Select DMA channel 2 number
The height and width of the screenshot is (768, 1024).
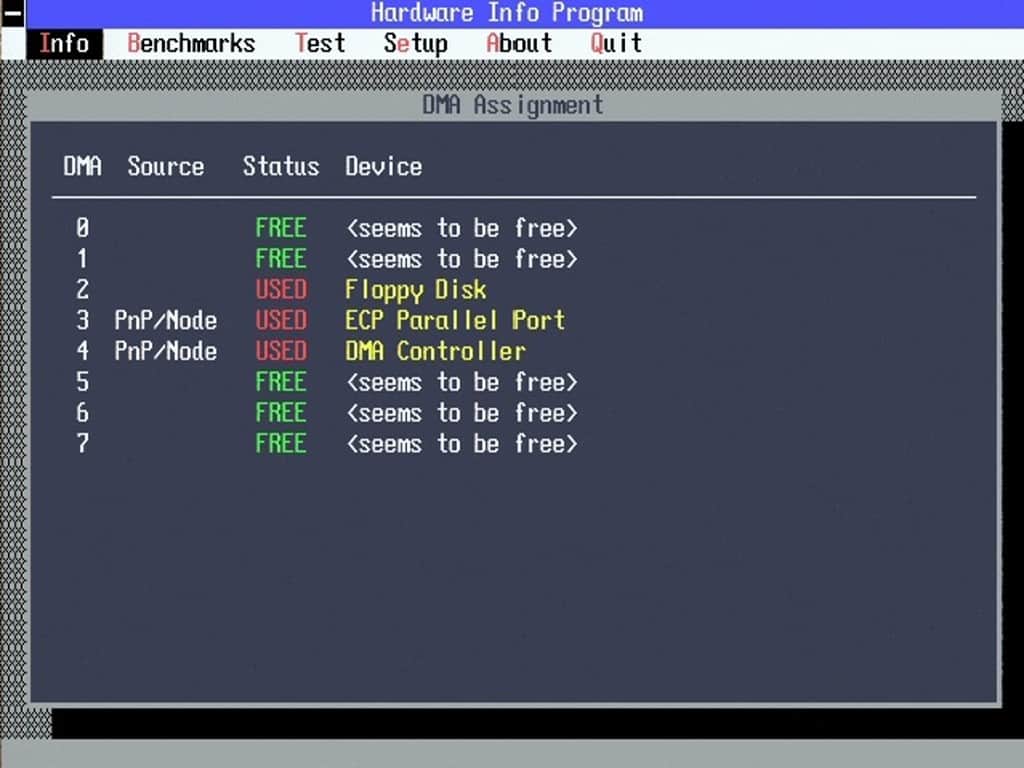[82, 289]
